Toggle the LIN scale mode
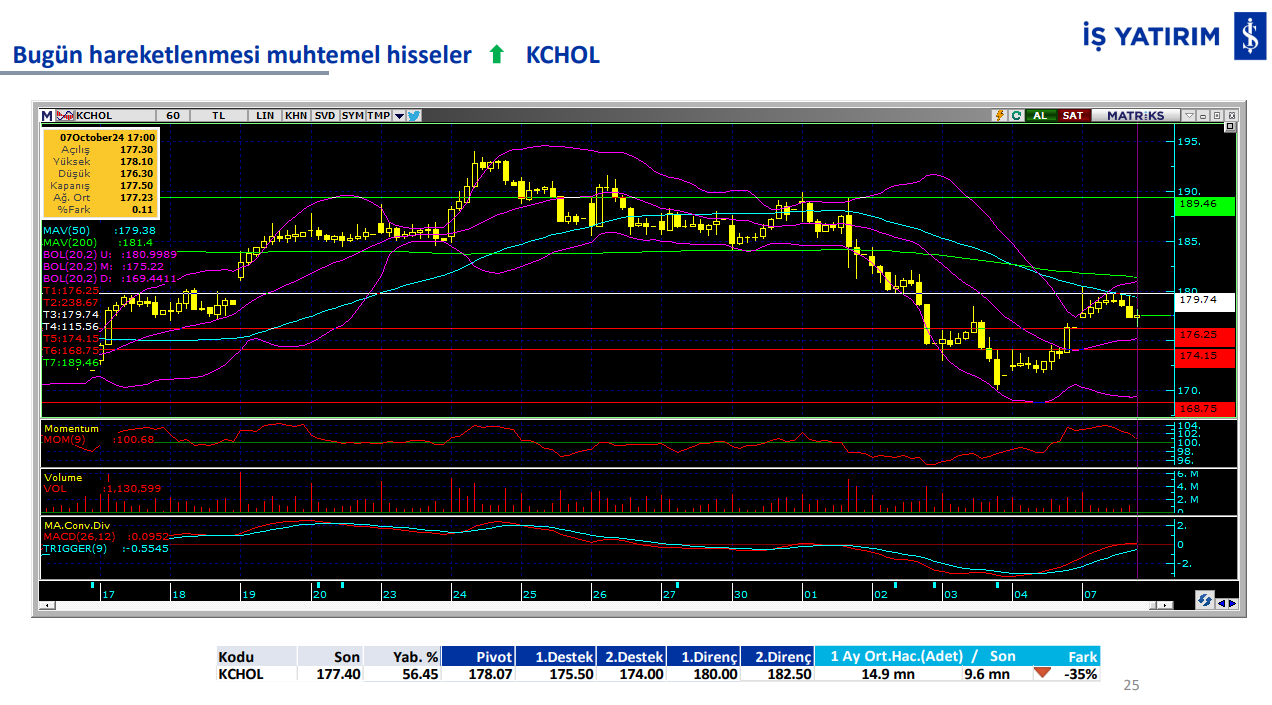This screenshot has height=705, width=1272. point(265,116)
